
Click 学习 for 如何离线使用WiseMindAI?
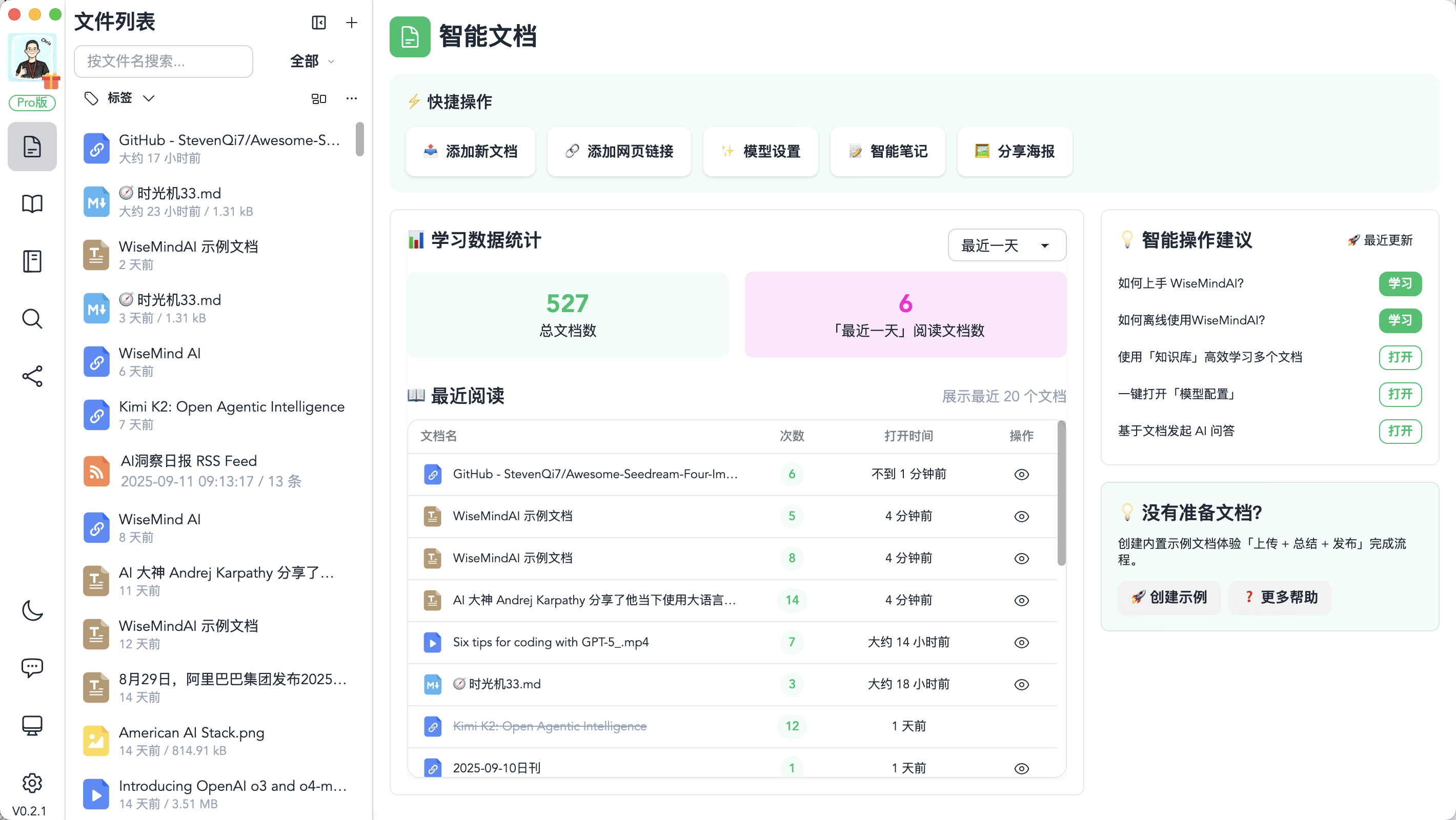click(x=1400, y=320)
